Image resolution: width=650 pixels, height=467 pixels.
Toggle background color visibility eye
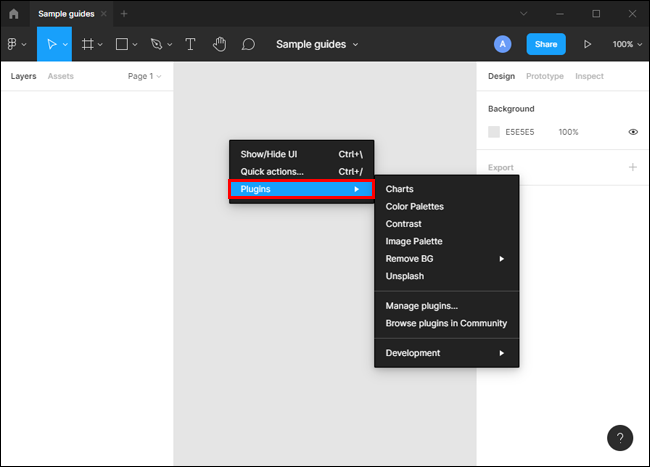[x=633, y=132]
